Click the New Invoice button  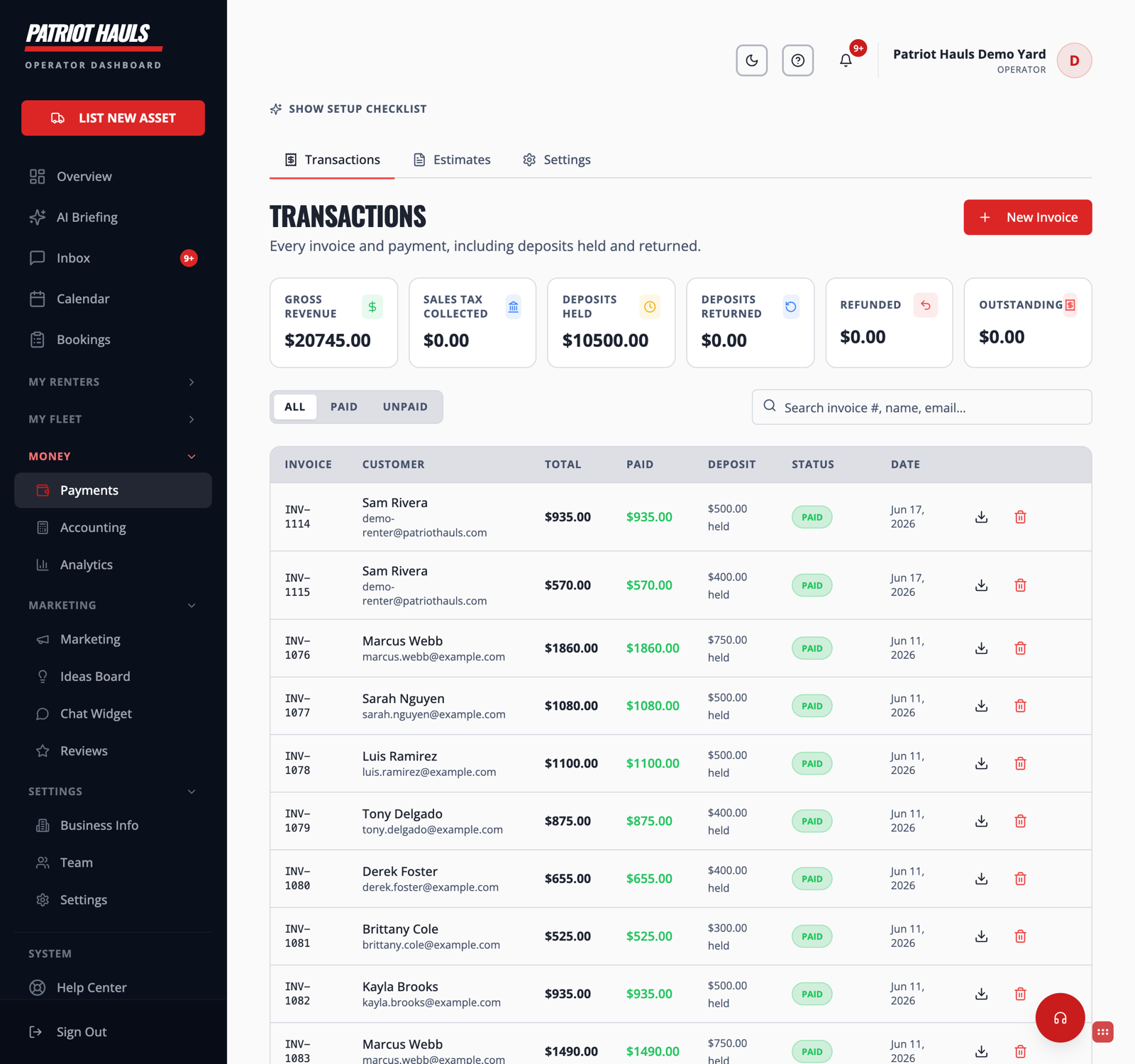pos(1027,217)
